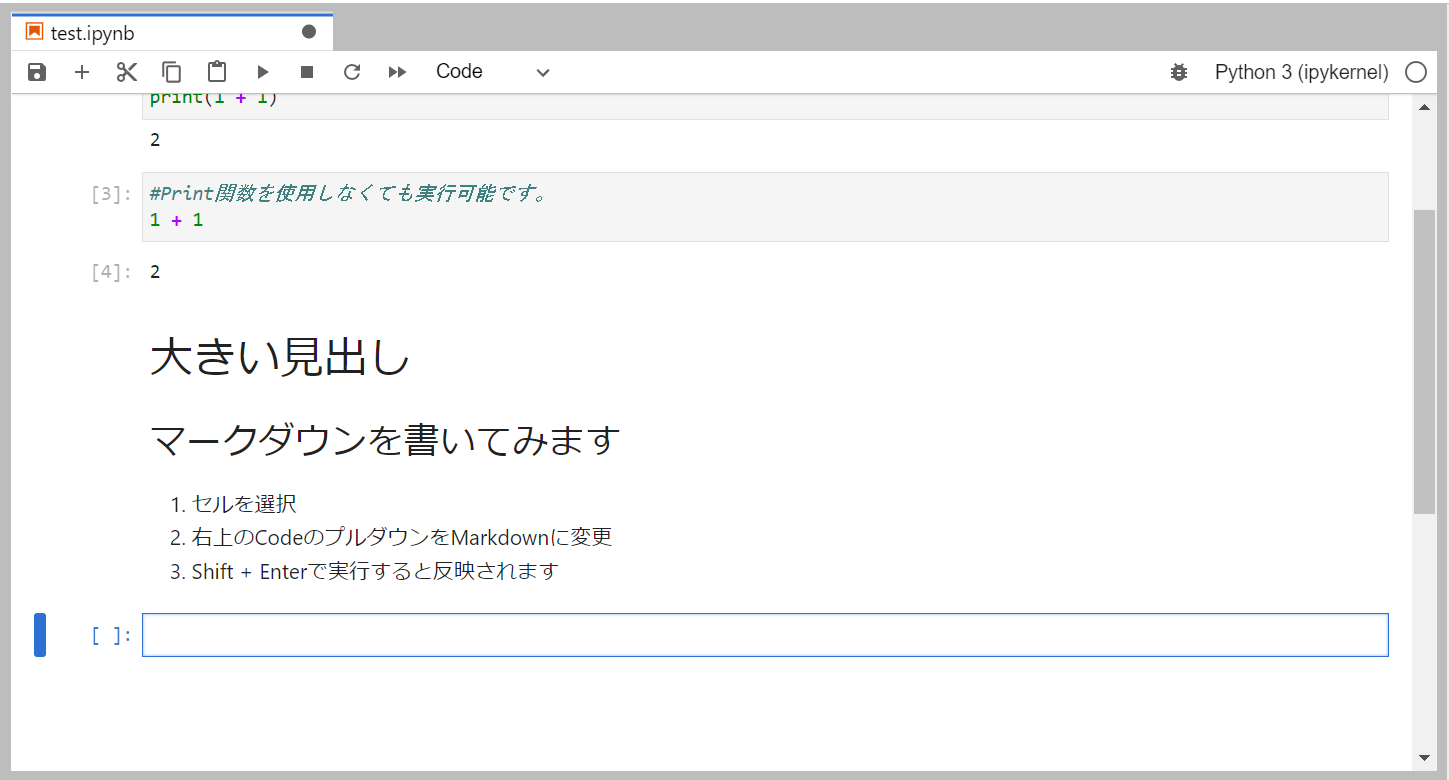Viewport: 1449px width, 780px height.
Task: Click inside the empty code cell
Action: click(x=765, y=634)
